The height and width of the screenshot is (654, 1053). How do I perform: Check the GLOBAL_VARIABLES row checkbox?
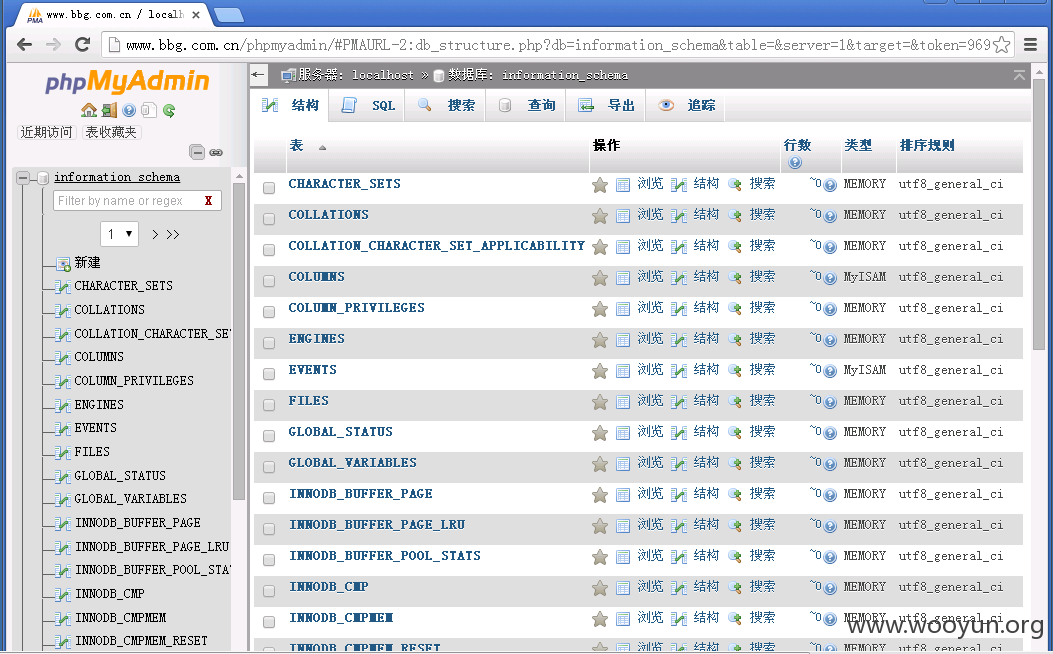tap(269, 467)
